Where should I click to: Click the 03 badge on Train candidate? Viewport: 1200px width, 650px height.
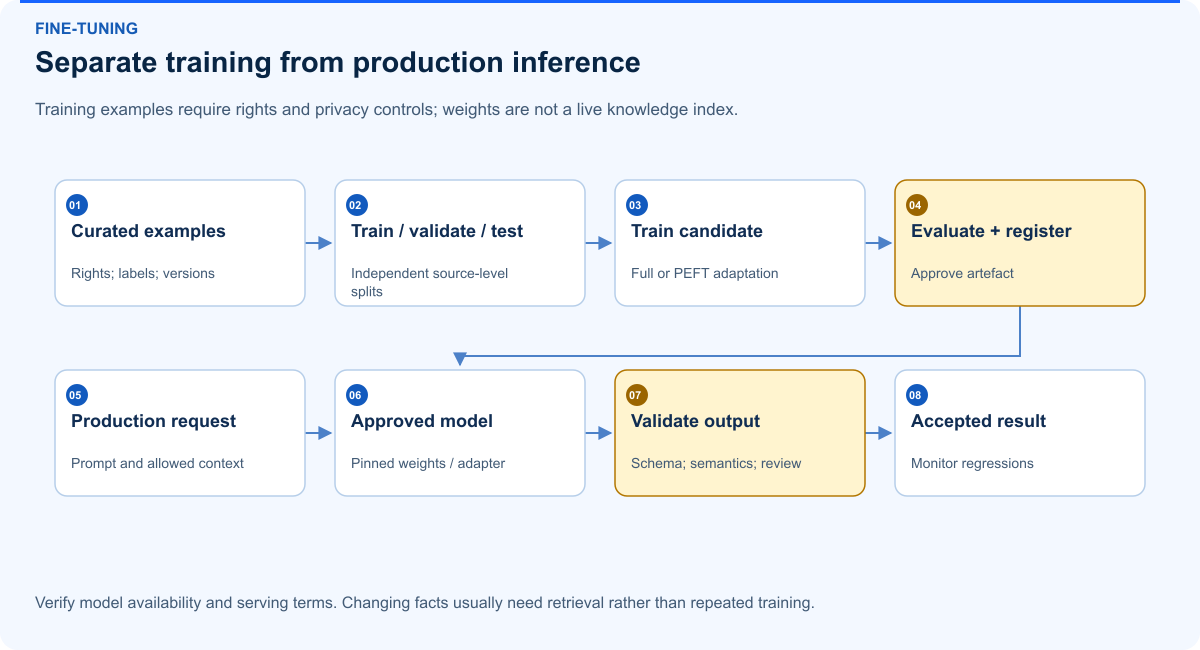click(636, 205)
